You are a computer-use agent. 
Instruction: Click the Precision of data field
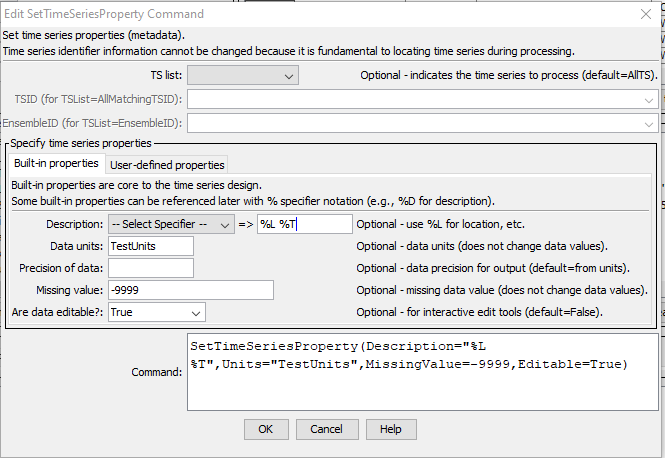click(151, 268)
